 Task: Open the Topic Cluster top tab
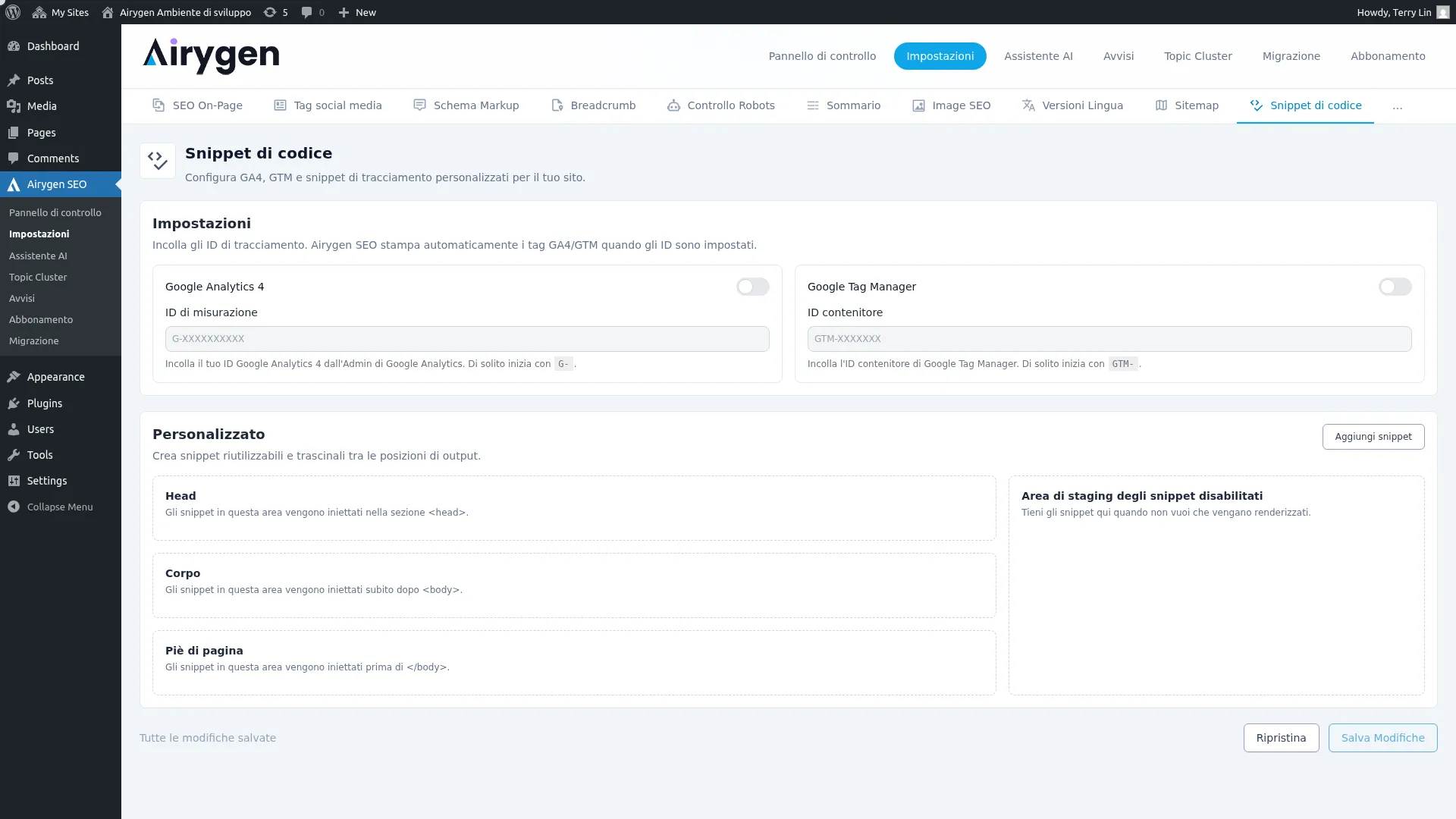(1197, 56)
